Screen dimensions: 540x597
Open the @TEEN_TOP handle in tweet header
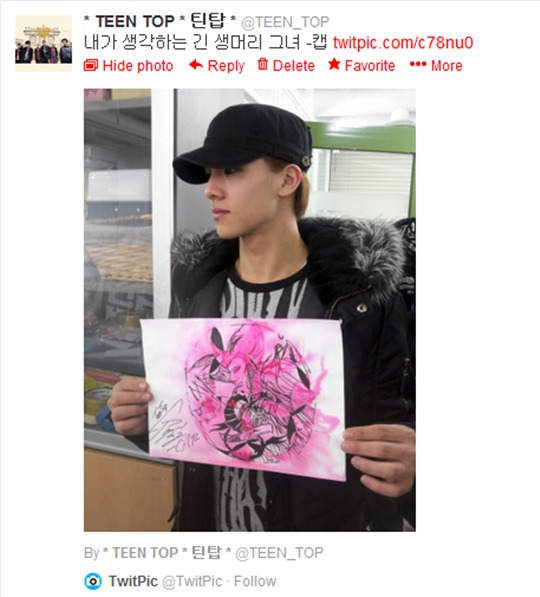285,22
